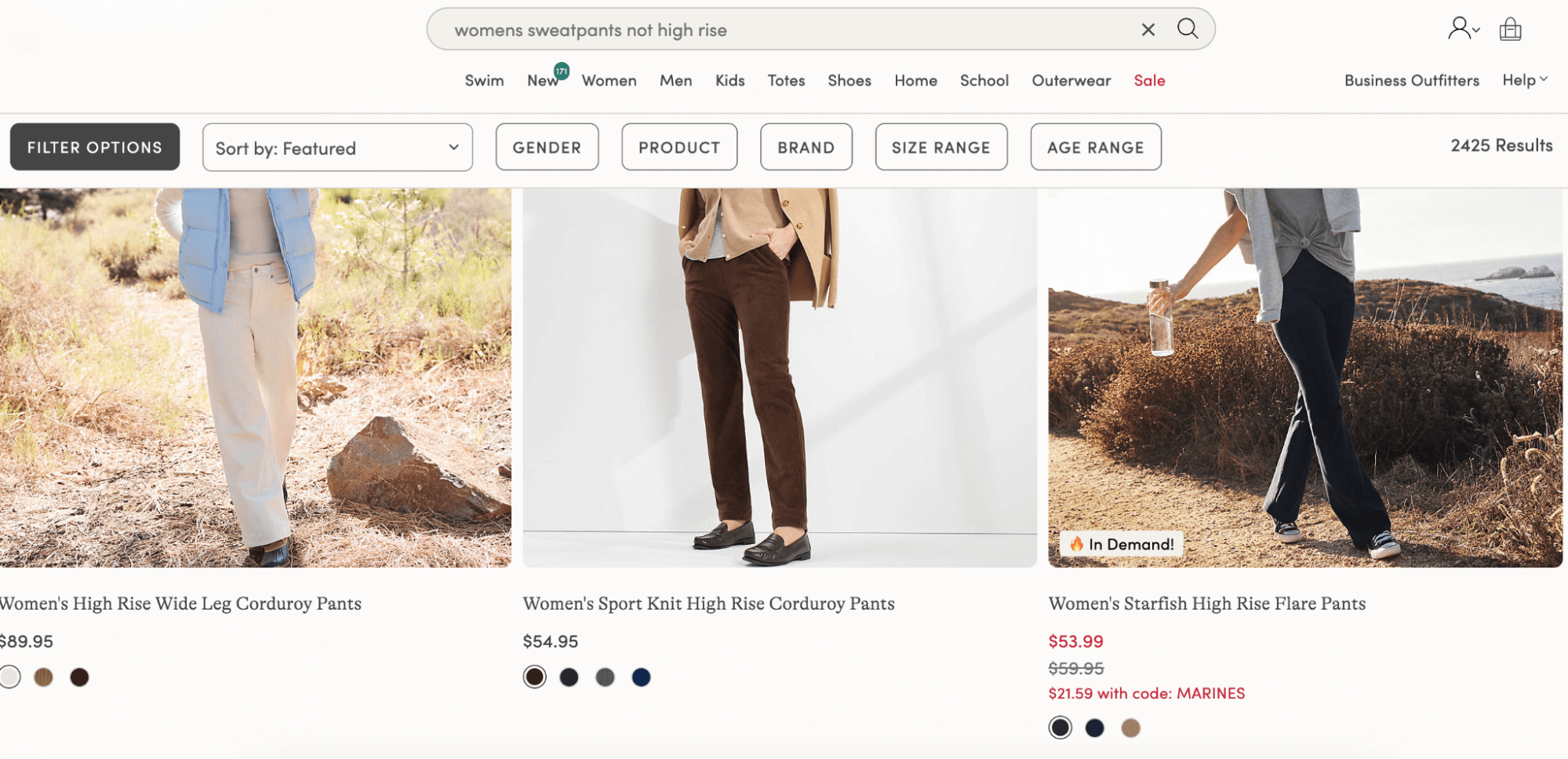Image resolution: width=1568 pixels, height=759 pixels.
Task: Click the Filter Options button
Action: tap(95, 148)
